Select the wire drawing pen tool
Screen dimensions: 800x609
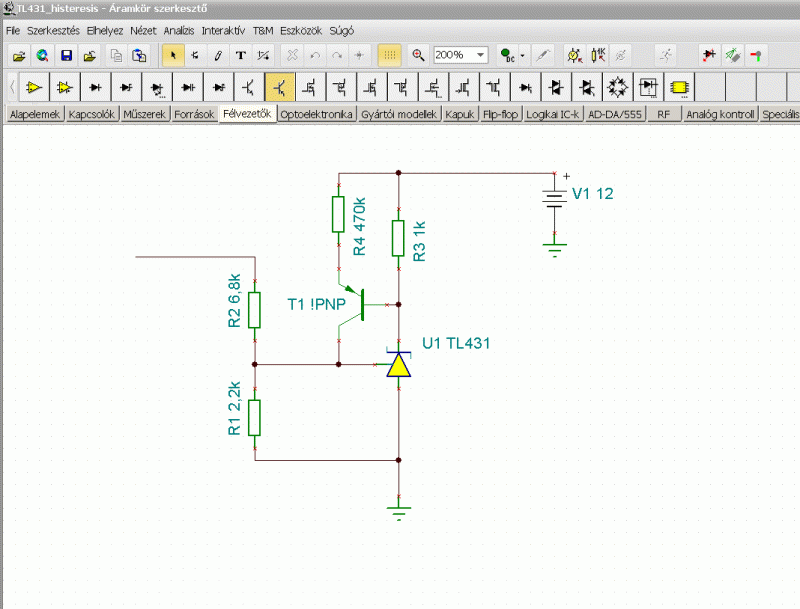(x=218, y=55)
